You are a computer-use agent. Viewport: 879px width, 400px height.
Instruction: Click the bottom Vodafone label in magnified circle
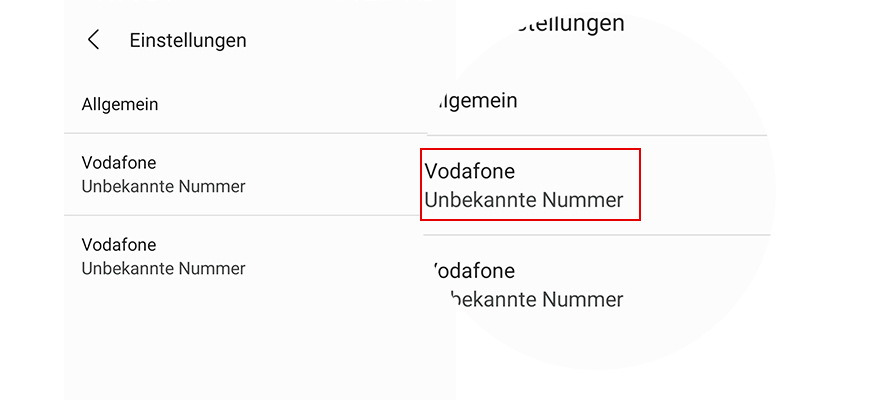pyautogui.click(x=473, y=271)
